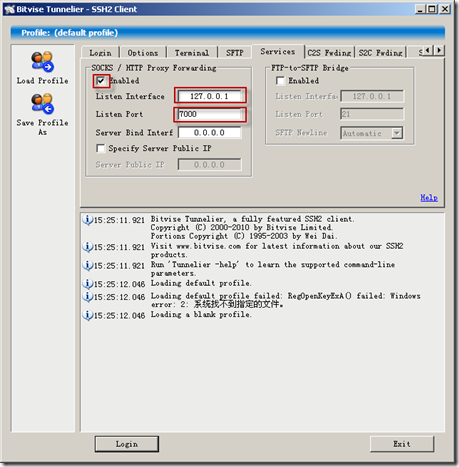
Task: Click 'Profile: (default profile)' header text
Action: click(x=69, y=33)
